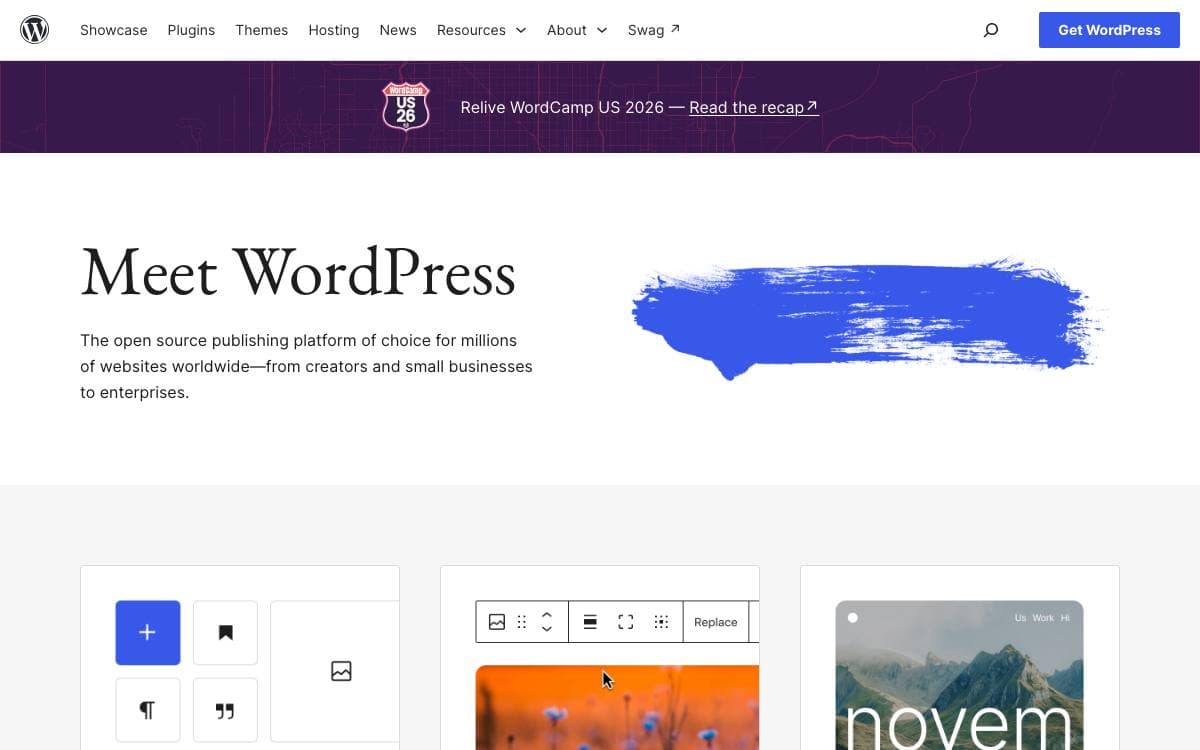Viewport: 1200px width, 750px height.
Task: Expand the About menu
Action: coord(577,30)
